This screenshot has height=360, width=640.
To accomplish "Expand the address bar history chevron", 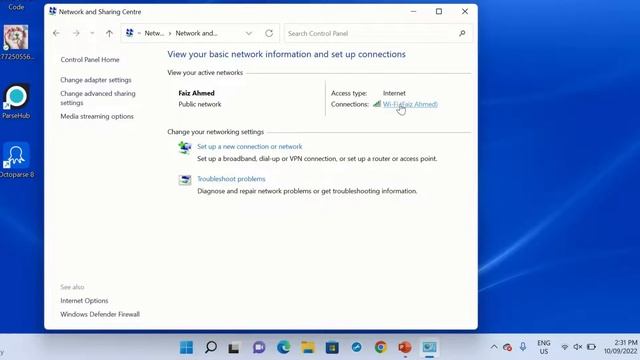I will (x=249, y=33).
